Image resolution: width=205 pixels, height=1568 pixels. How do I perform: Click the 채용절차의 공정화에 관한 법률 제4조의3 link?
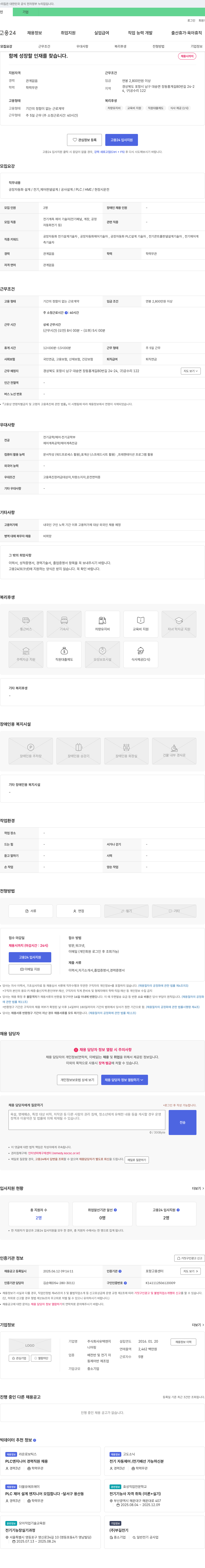[x=163, y=985]
